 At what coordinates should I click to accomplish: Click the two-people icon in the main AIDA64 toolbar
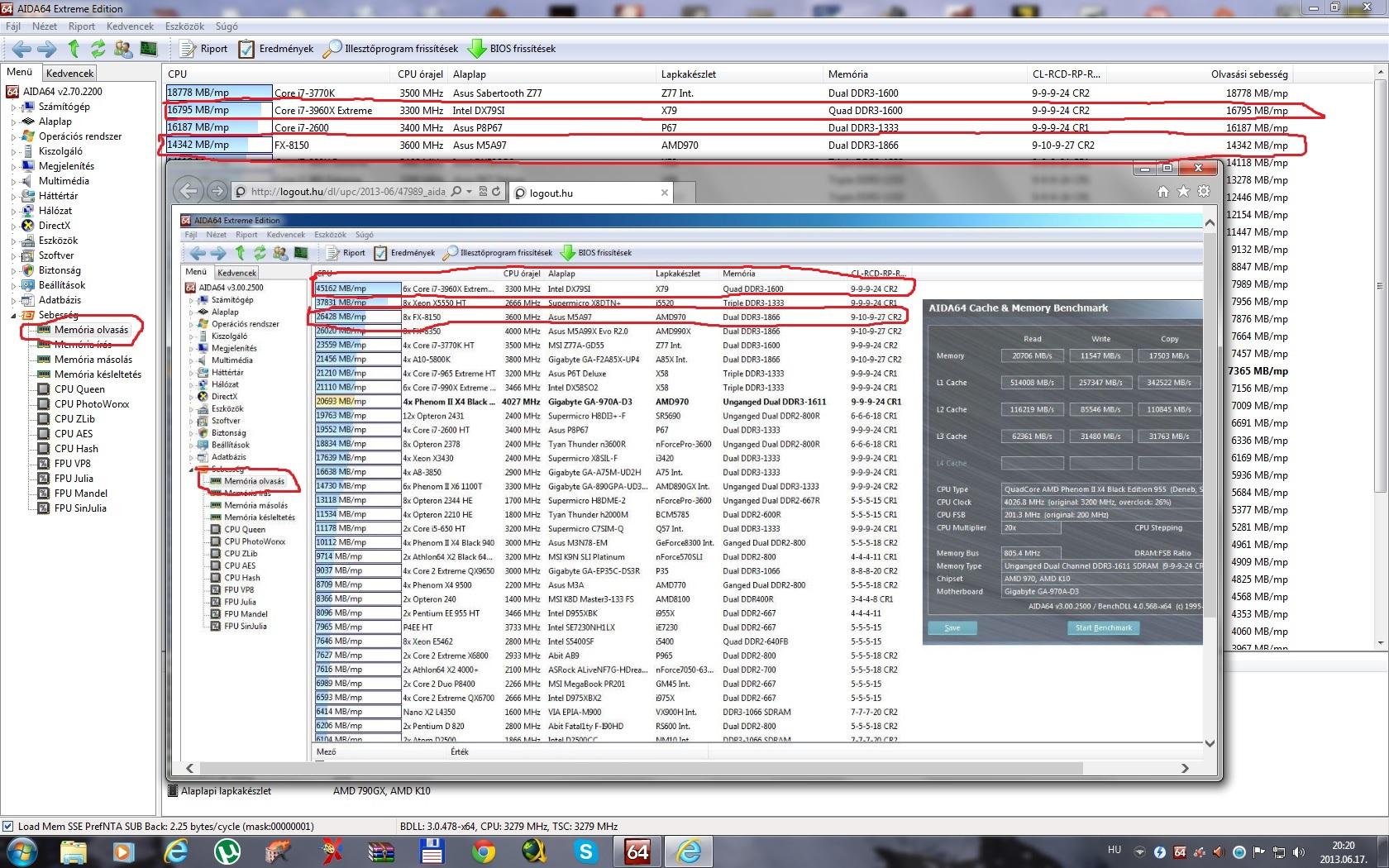tap(123, 49)
